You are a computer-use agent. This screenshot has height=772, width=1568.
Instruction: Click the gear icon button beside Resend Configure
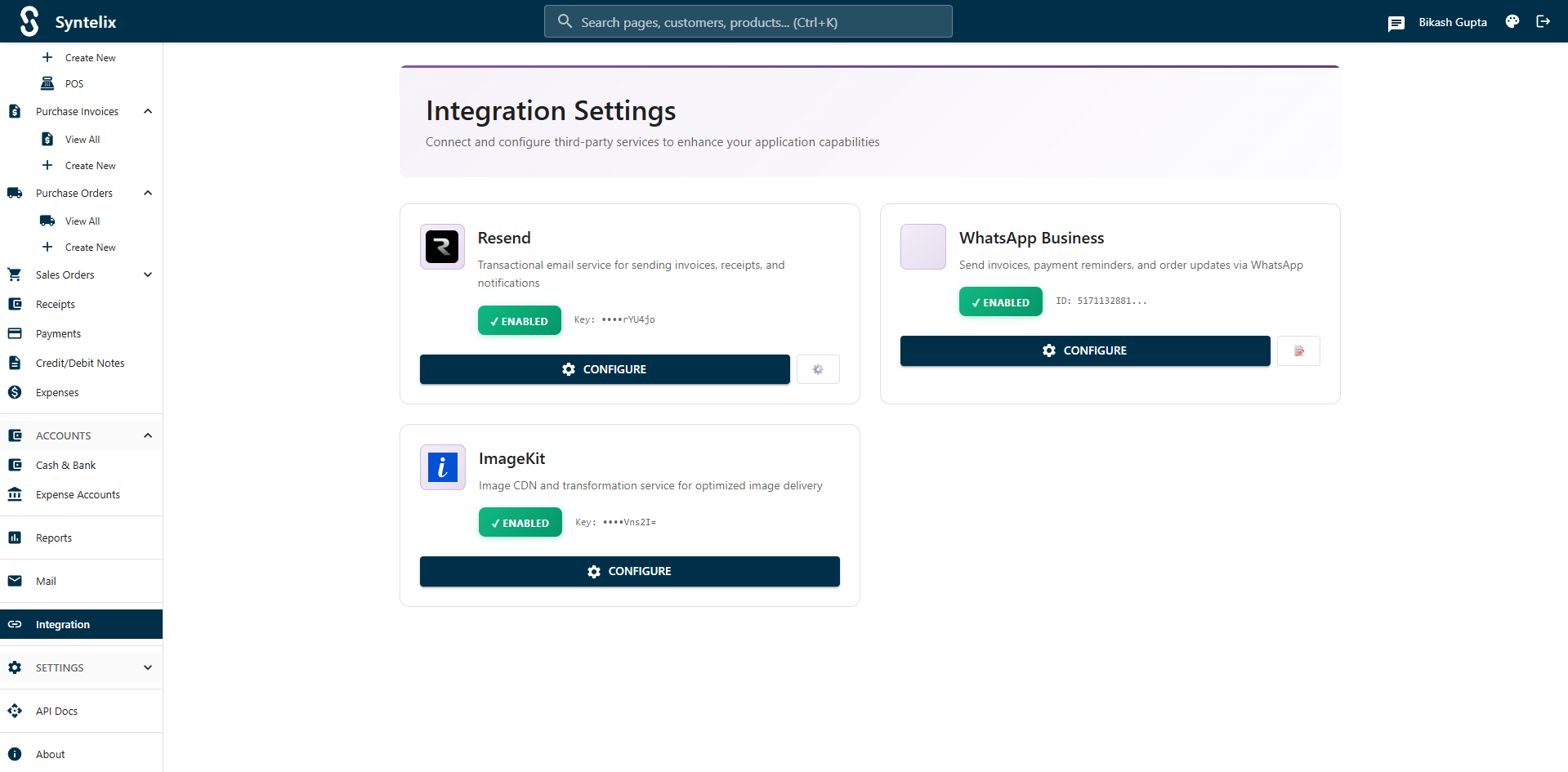point(817,369)
